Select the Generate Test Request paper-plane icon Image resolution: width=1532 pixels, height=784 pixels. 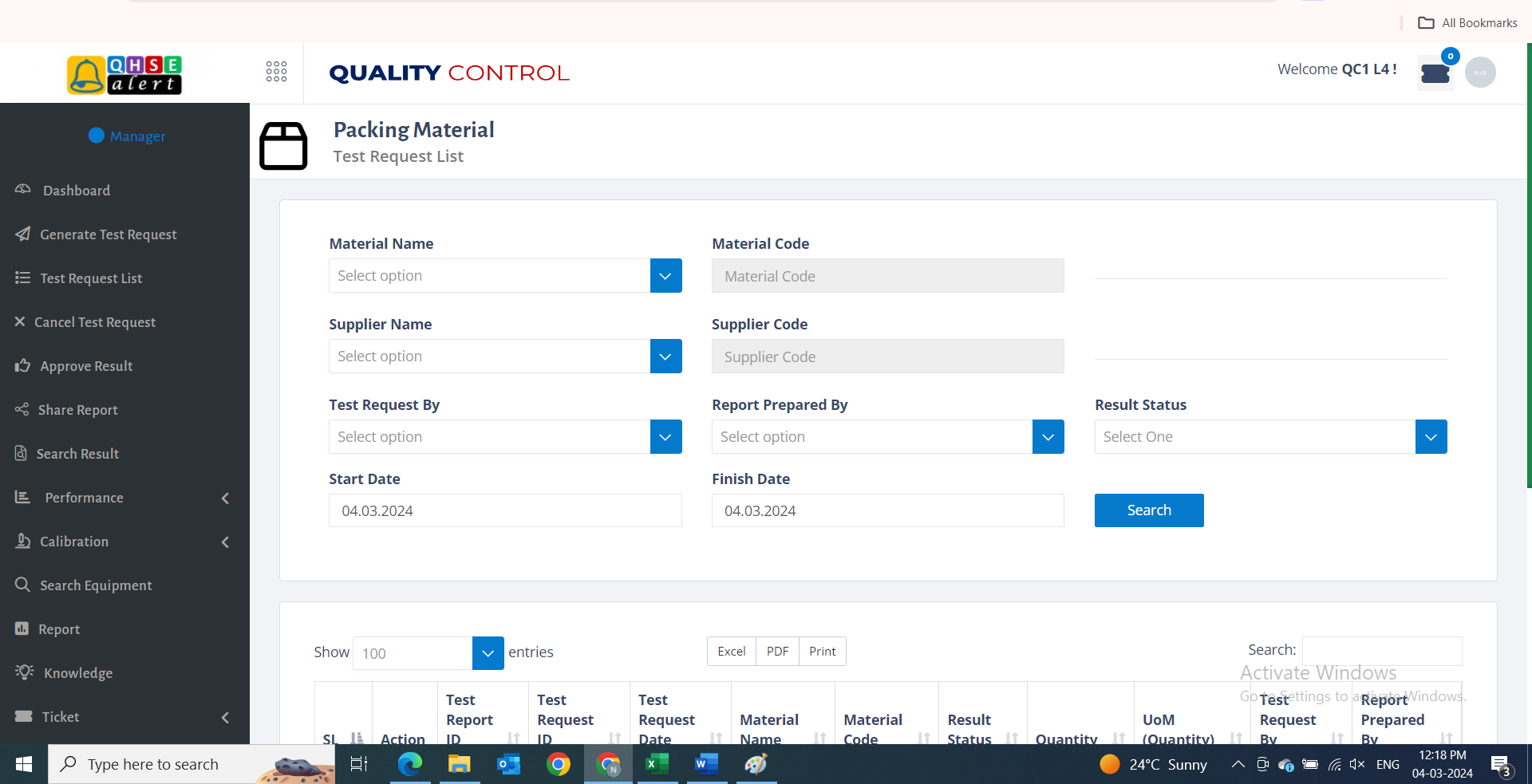[23, 234]
